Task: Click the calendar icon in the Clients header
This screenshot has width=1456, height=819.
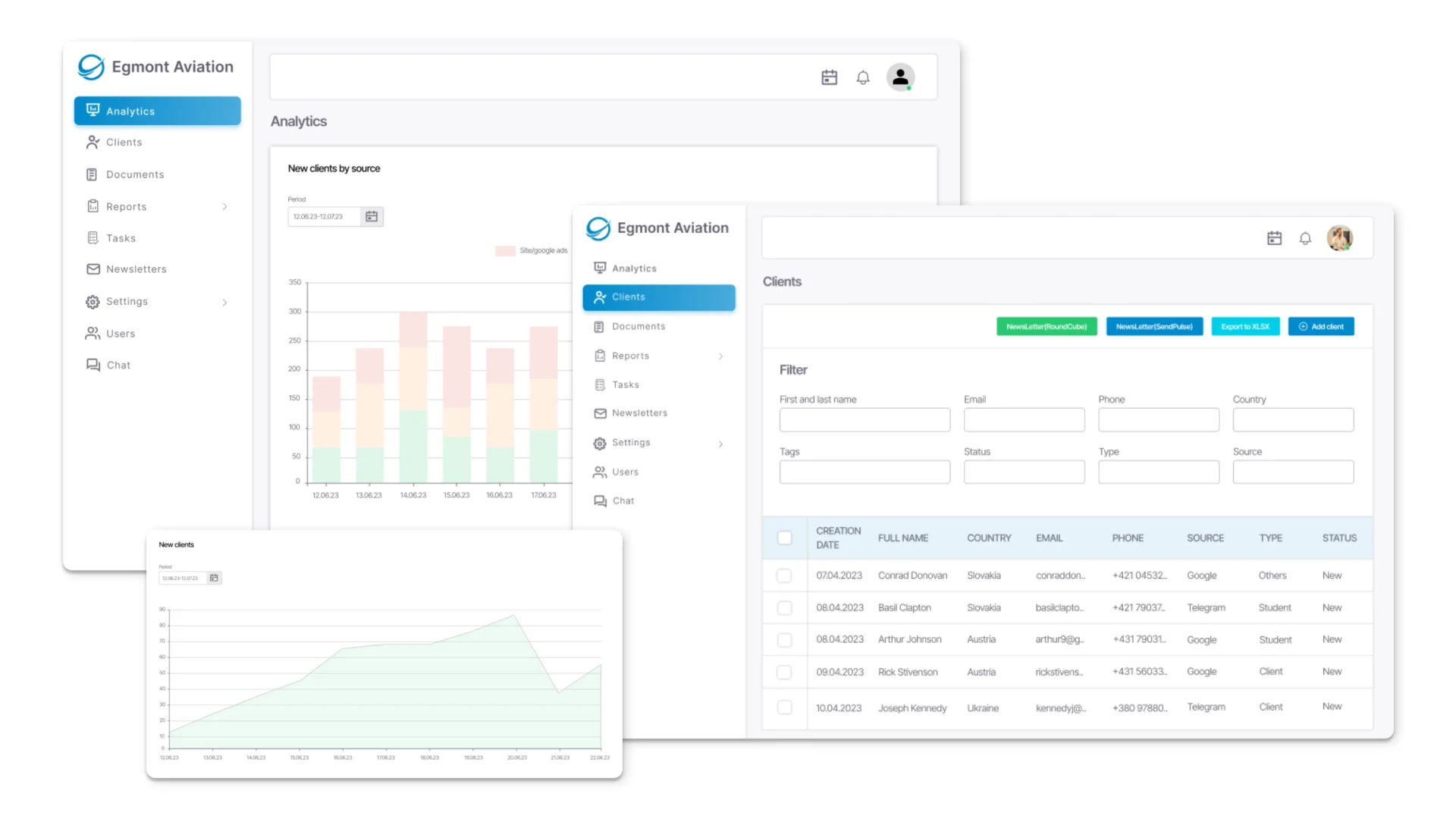Action: tap(1274, 238)
